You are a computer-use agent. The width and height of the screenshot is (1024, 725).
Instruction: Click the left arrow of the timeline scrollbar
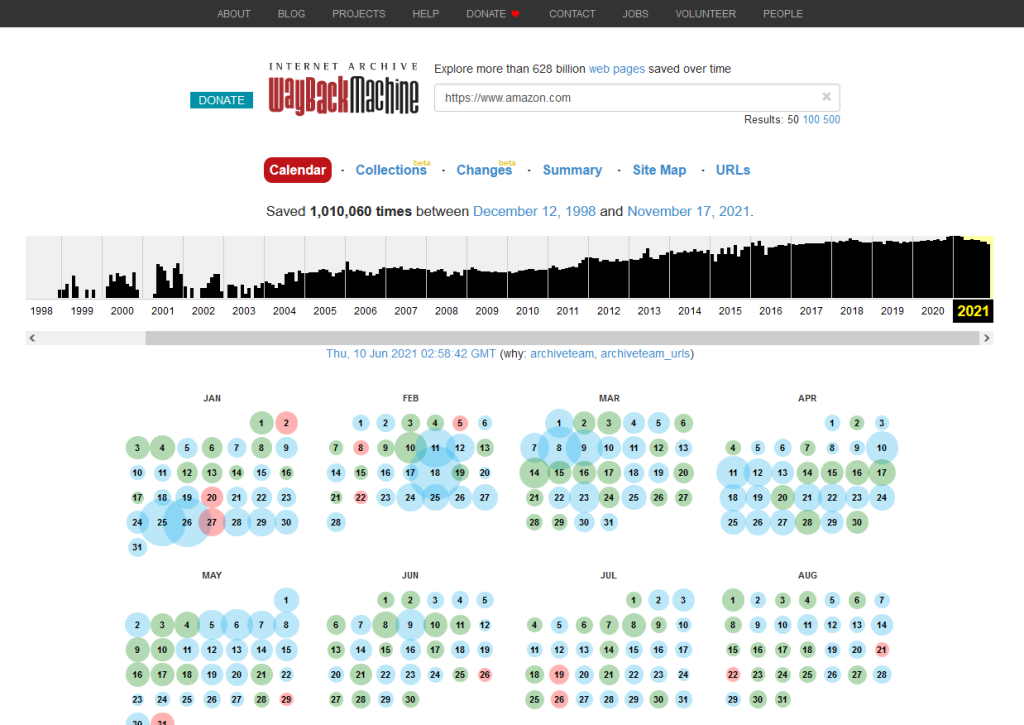click(32, 338)
